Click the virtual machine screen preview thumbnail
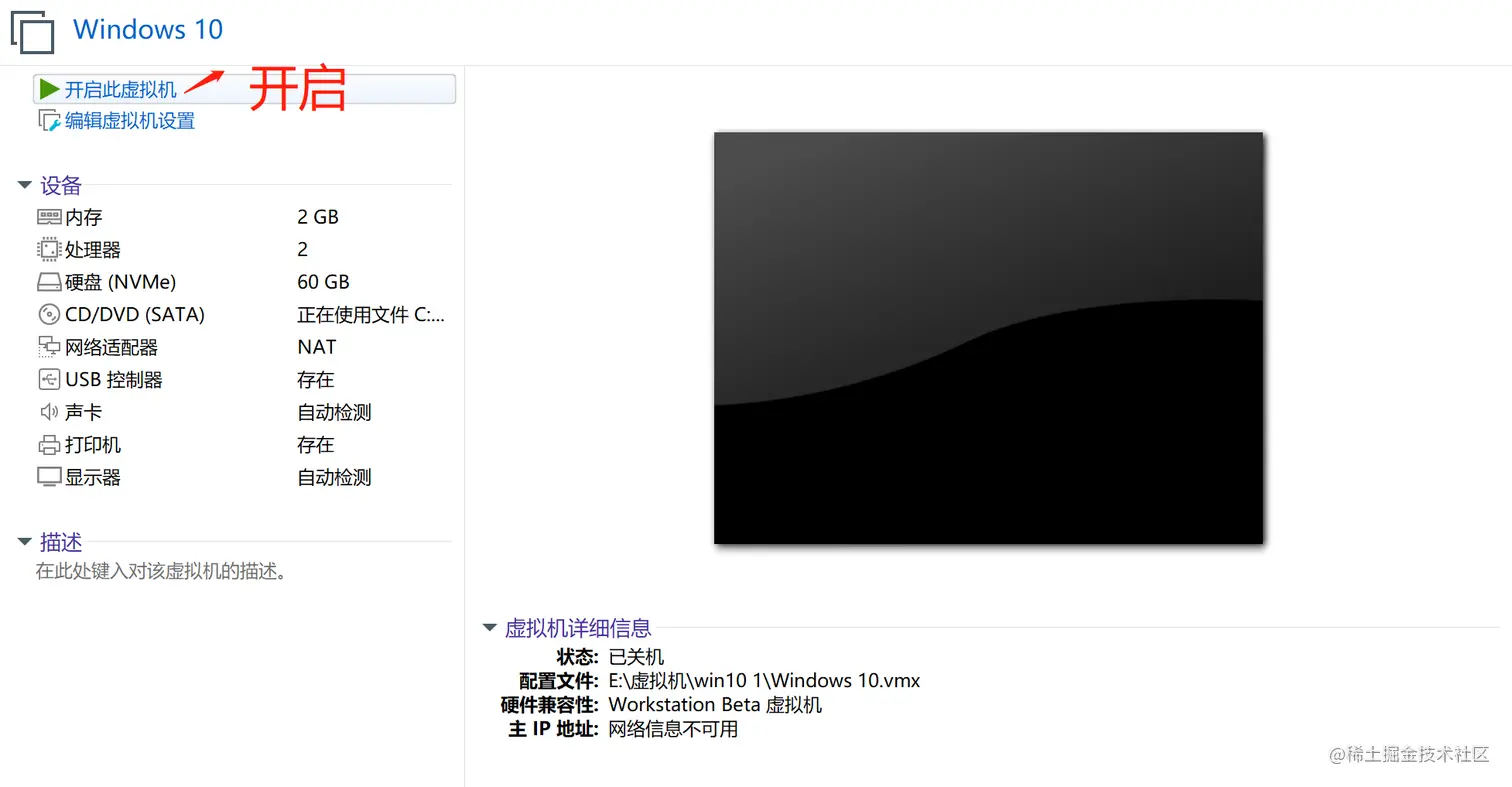1512x787 pixels. 989,337
